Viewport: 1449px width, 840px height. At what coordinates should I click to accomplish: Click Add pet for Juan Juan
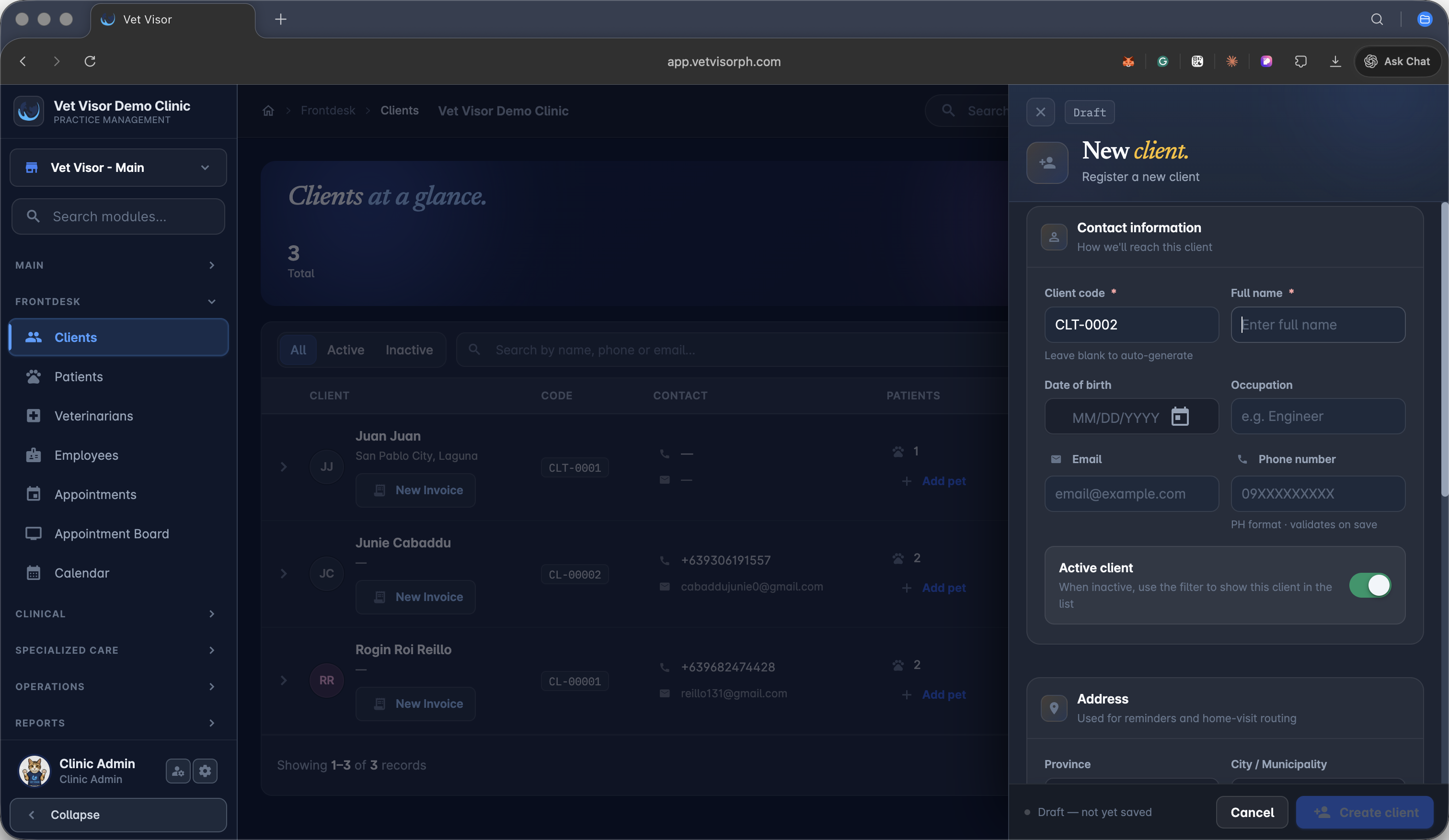pos(933,481)
